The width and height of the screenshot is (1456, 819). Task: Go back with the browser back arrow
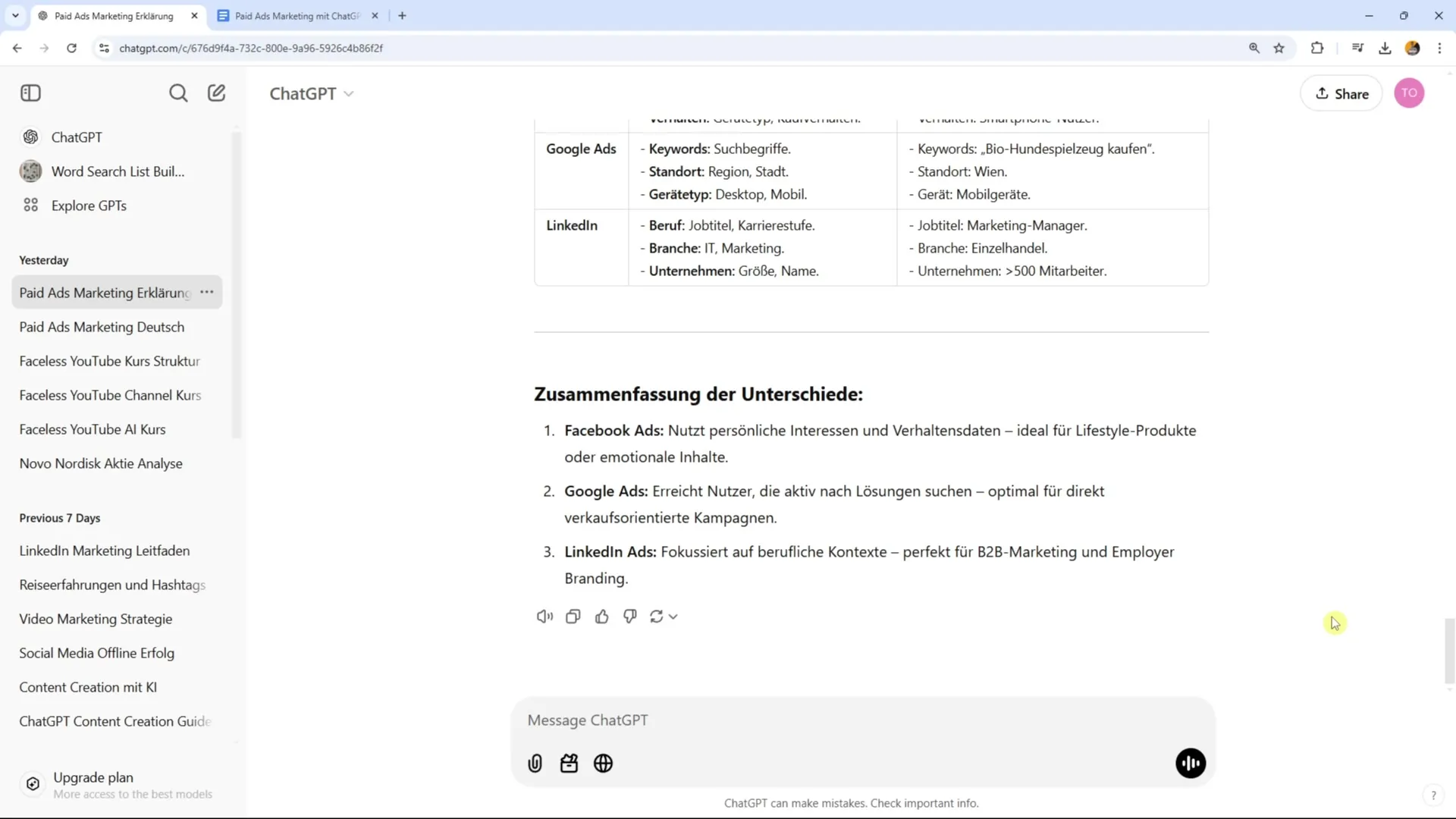[17, 48]
